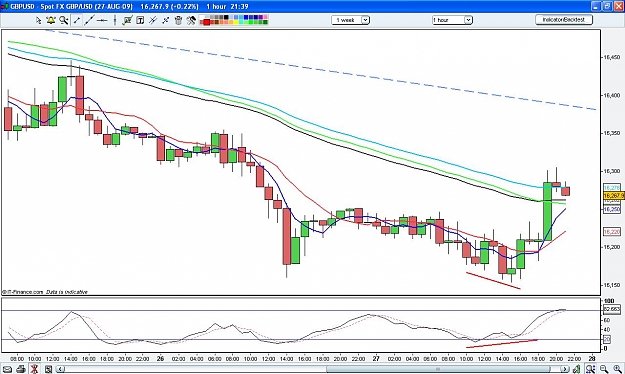
Task: Pick the vertical line drawing tool
Action: click(115, 20)
